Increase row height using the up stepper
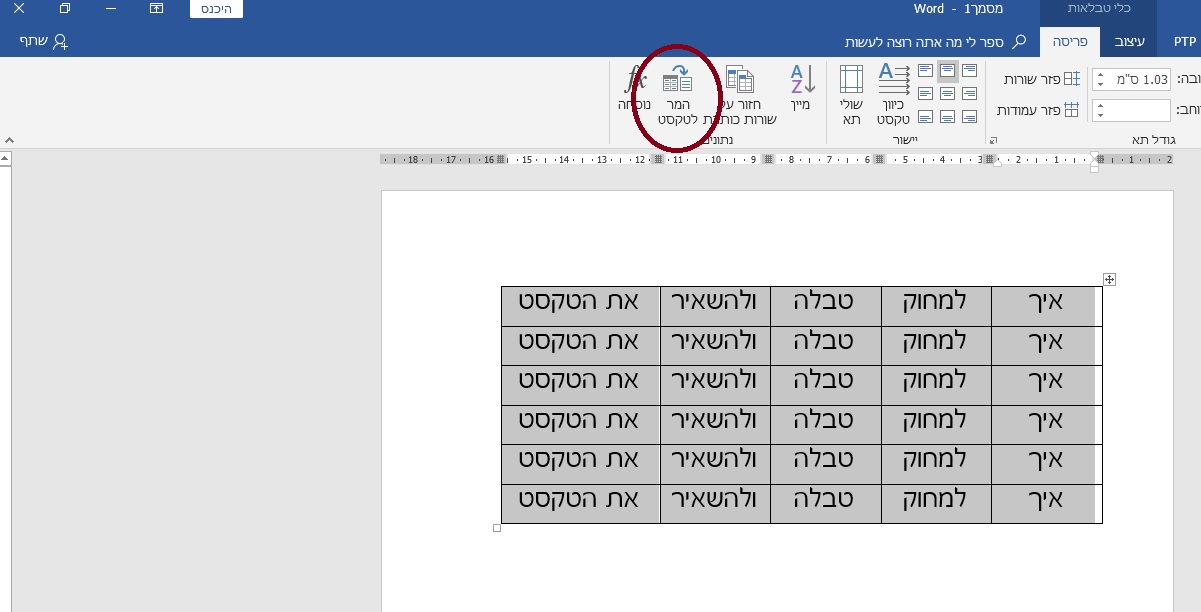The height and width of the screenshot is (612, 1201). (1101, 74)
